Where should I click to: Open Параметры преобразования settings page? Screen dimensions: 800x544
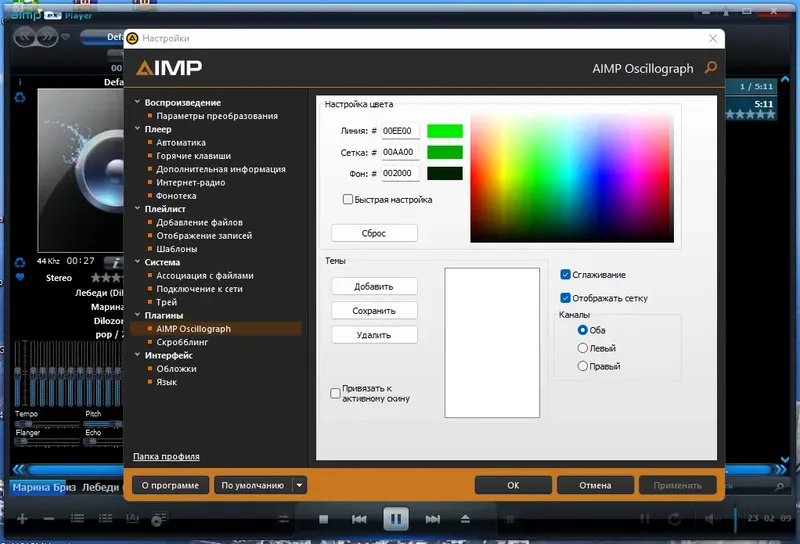coord(217,116)
